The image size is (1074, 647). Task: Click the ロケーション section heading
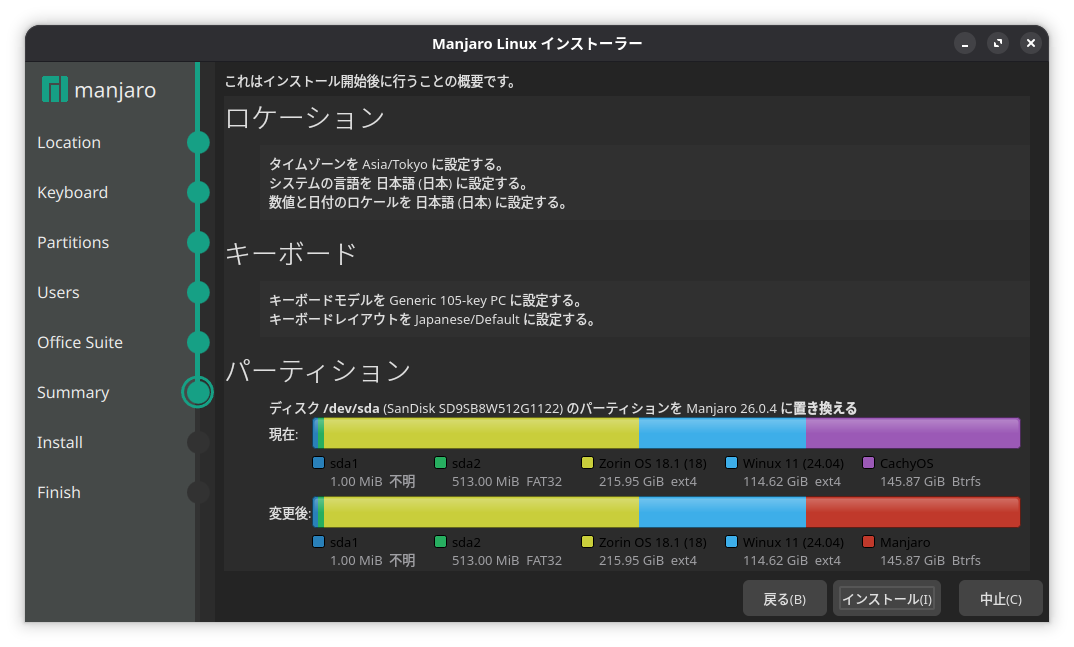pyautogui.click(x=305, y=118)
